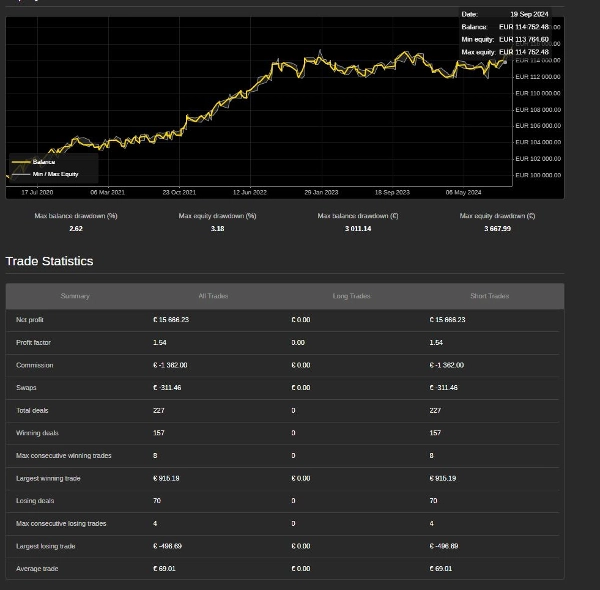The width and height of the screenshot is (600, 590).
Task: Click the 17 Jul 2020 date on chart axis
Action: (x=37, y=192)
